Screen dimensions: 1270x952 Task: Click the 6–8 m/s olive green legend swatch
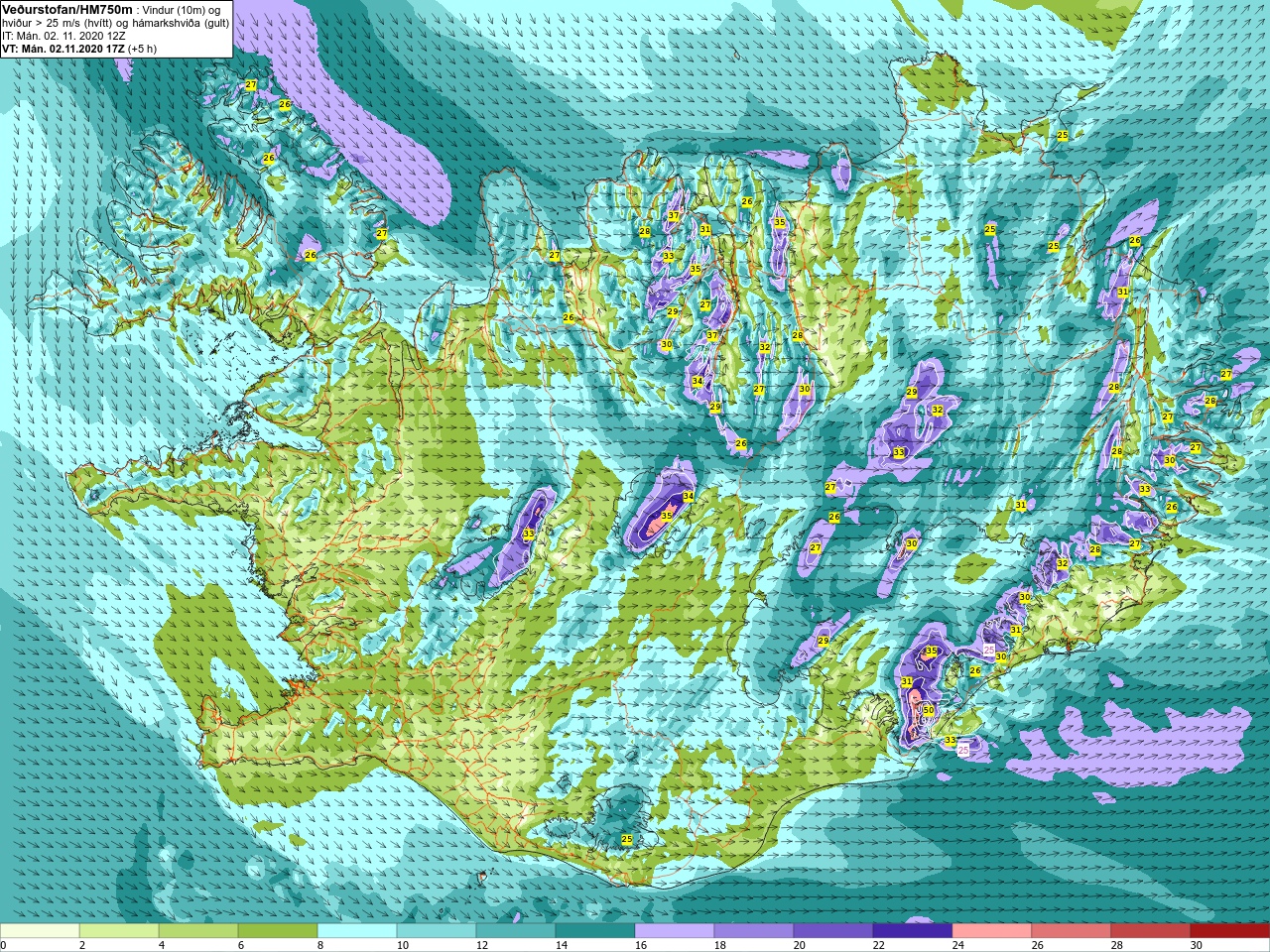pyautogui.click(x=278, y=931)
